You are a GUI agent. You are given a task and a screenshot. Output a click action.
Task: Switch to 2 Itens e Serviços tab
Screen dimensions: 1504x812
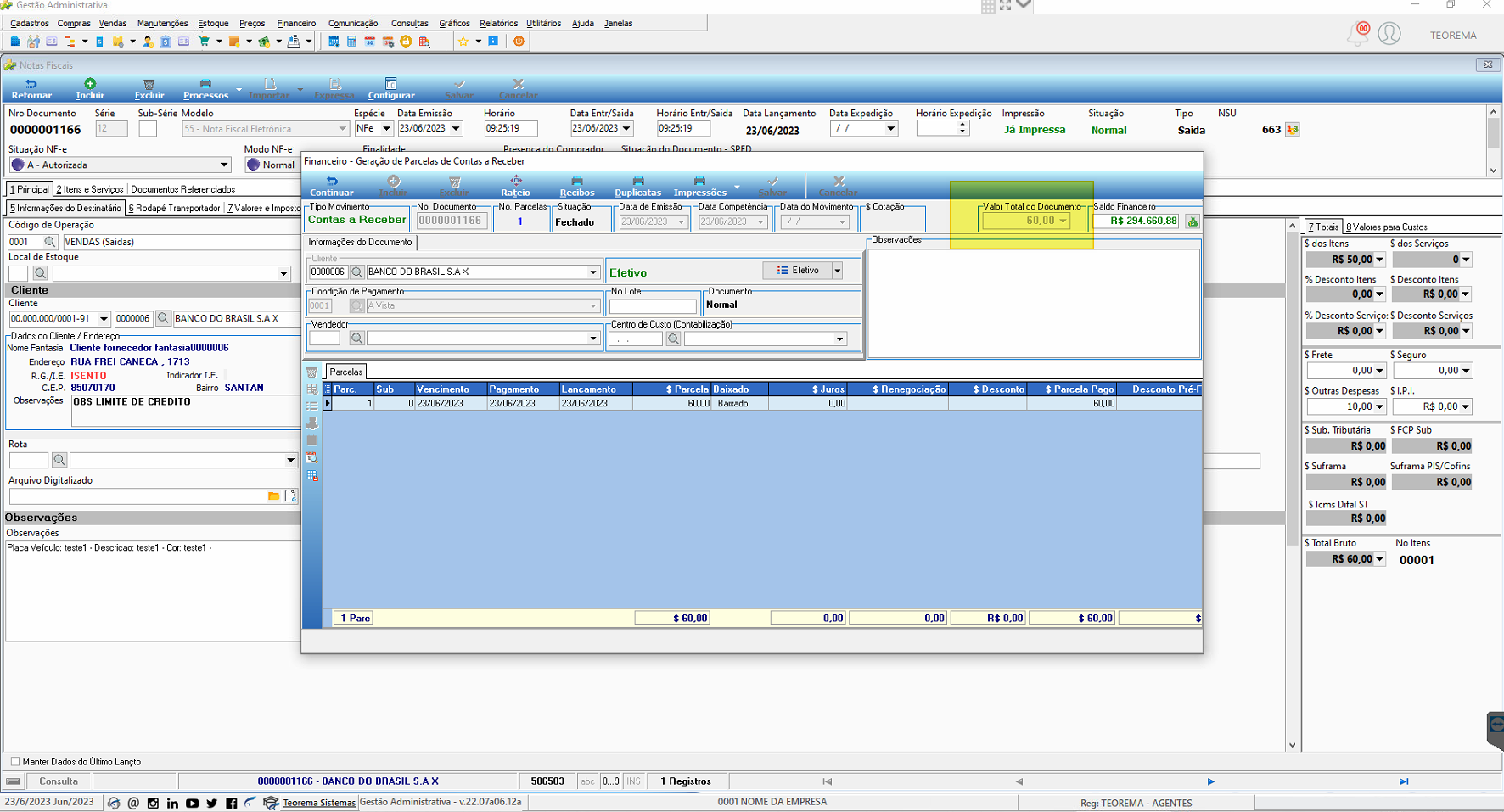pos(90,189)
